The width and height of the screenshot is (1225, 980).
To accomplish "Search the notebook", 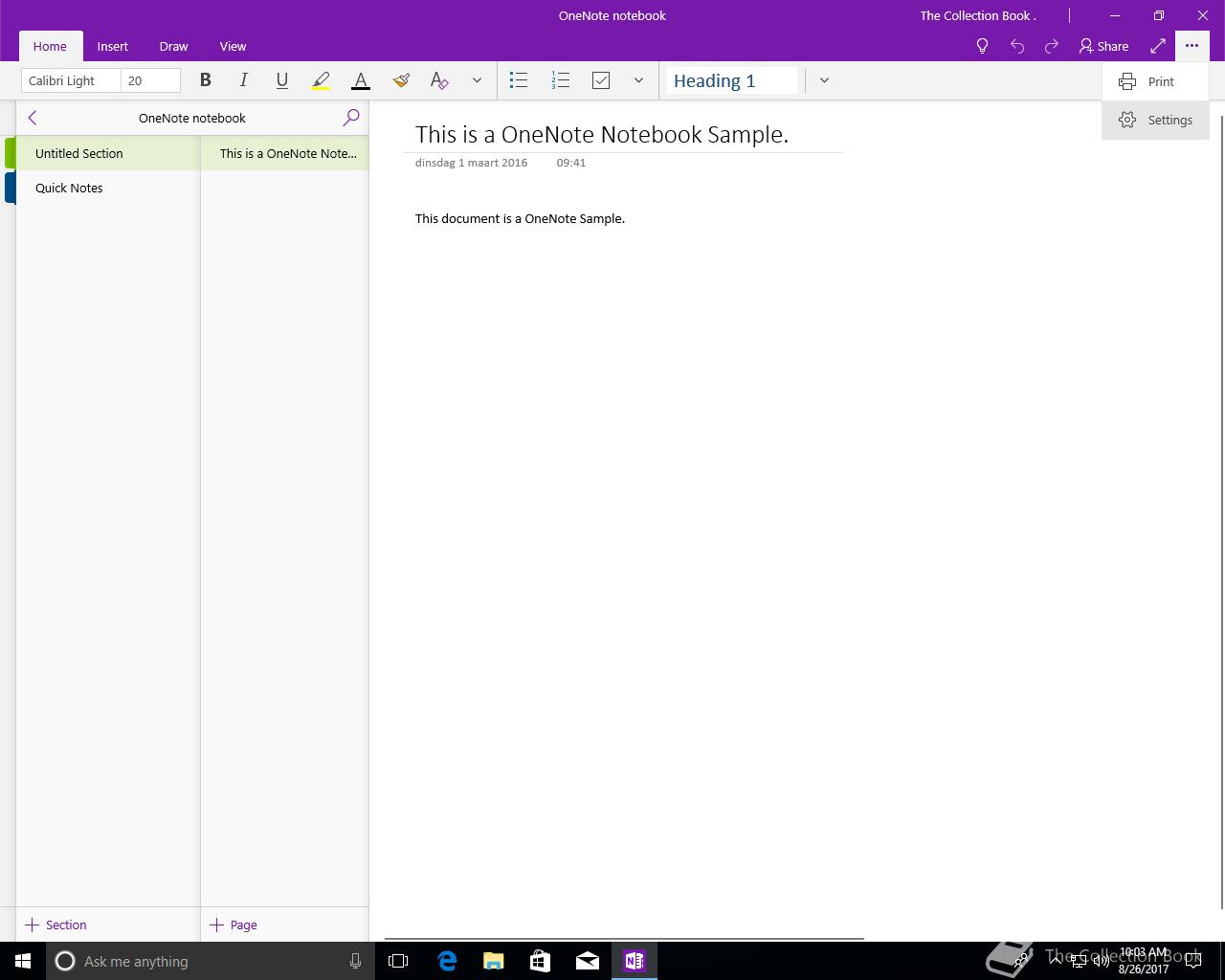I will [x=351, y=118].
